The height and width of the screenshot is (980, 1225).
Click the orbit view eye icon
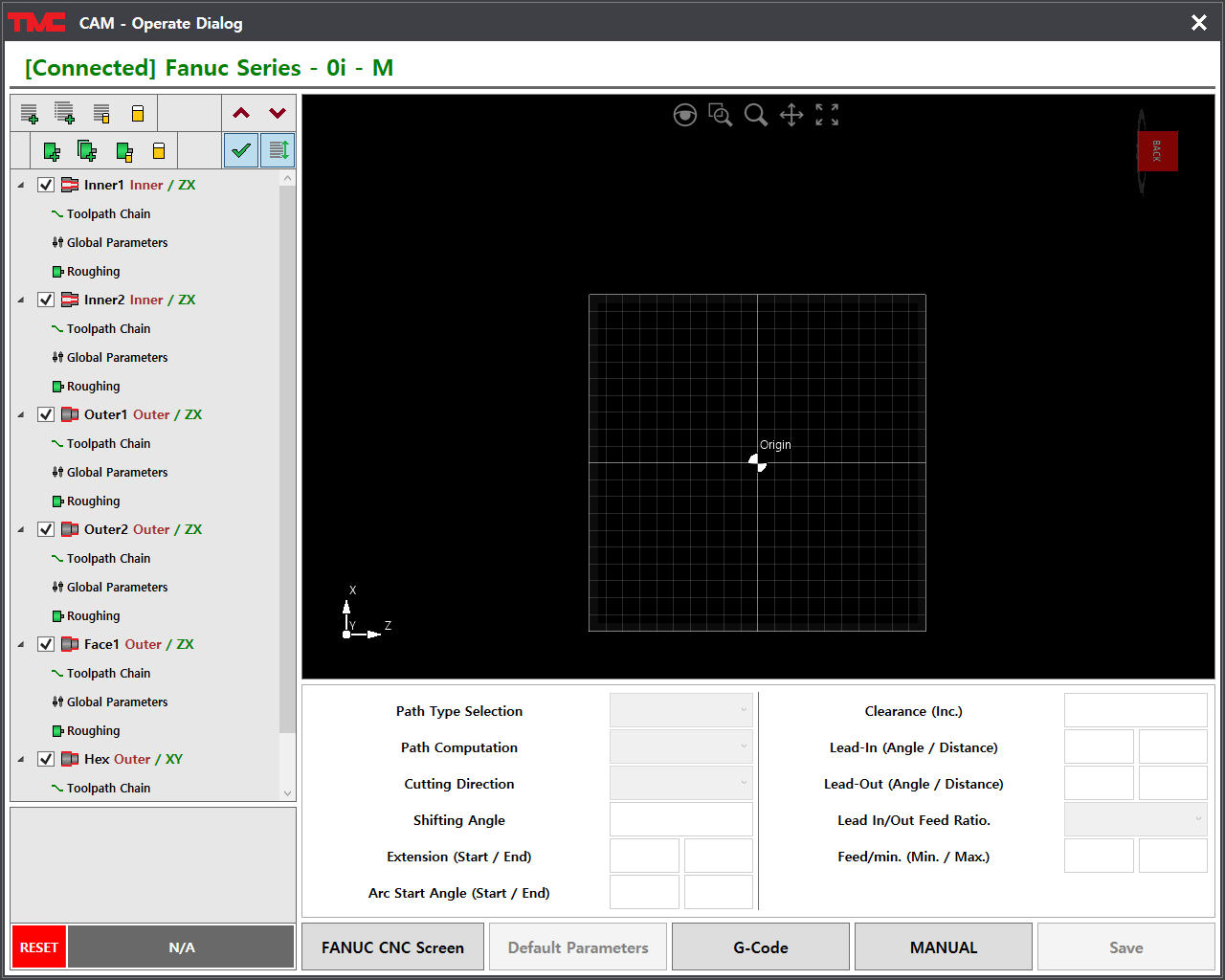click(x=684, y=116)
